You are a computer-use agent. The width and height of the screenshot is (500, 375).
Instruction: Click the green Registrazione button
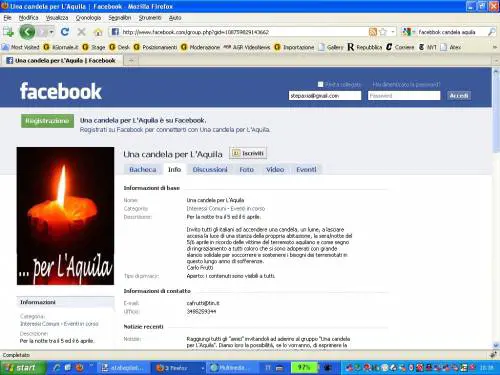pyautogui.click(x=47, y=121)
